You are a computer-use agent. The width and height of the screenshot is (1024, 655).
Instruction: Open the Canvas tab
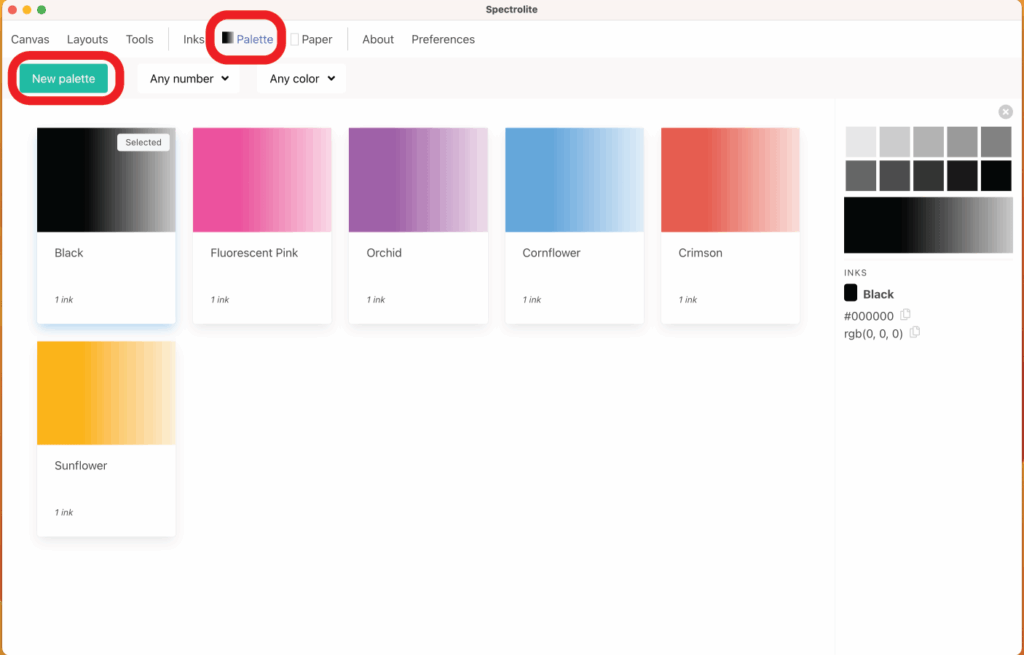coord(30,40)
